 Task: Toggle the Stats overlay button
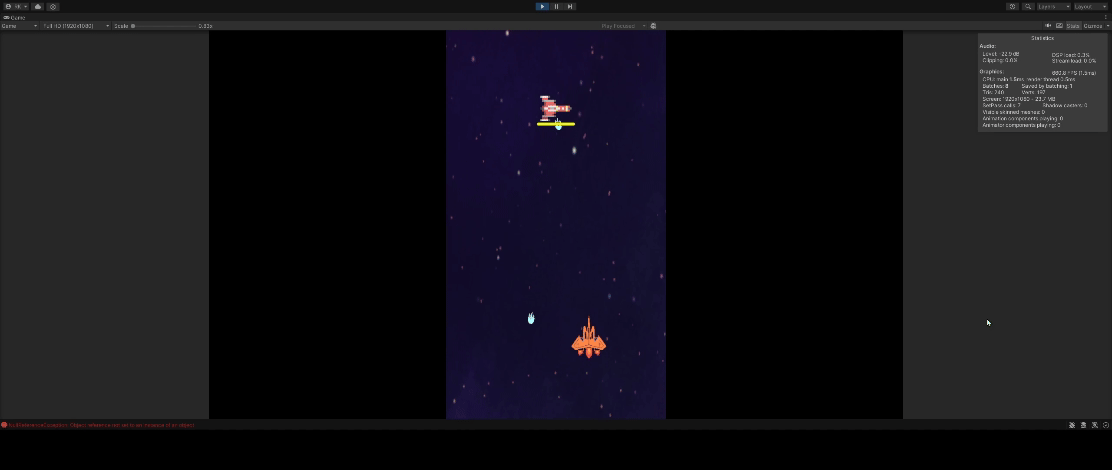1073,26
